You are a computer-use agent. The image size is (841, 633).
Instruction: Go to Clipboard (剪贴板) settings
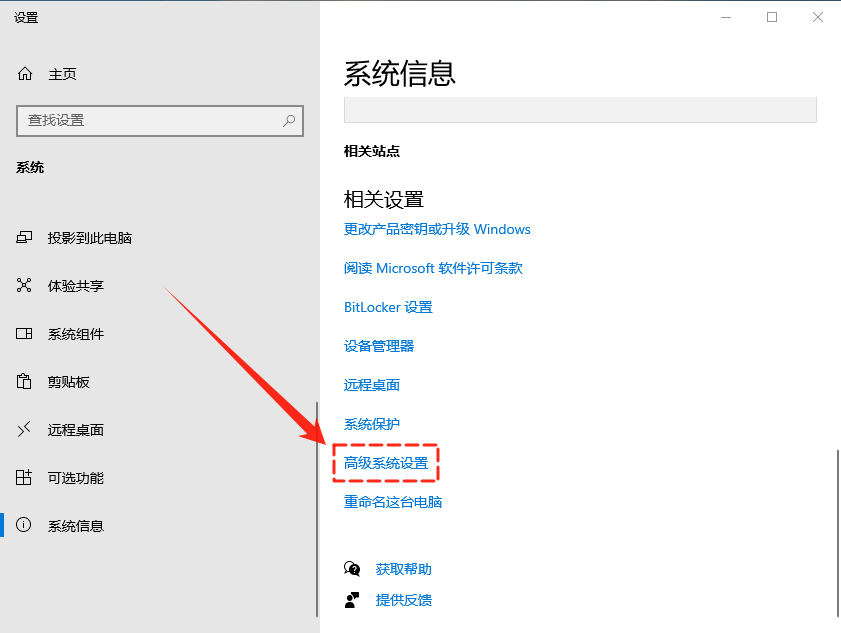tap(69, 382)
